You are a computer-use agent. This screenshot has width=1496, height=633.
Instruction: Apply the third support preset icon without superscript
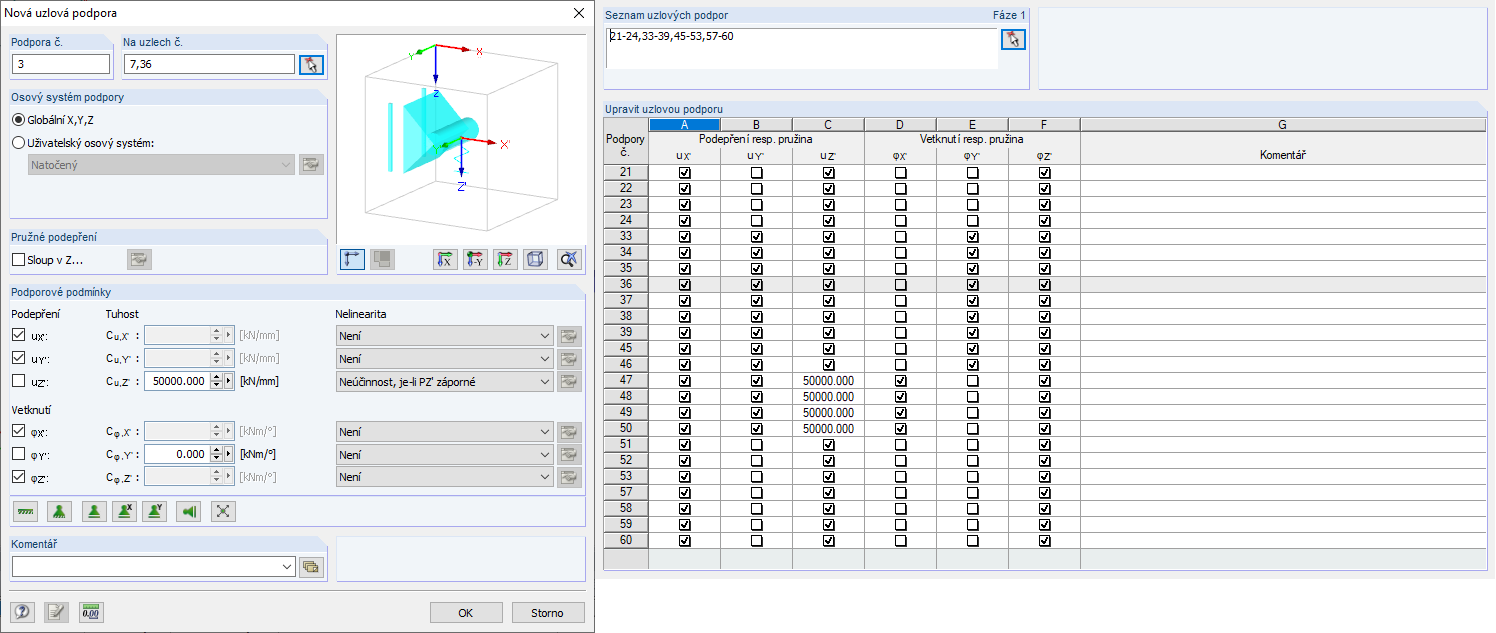click(x=93, y=511)
